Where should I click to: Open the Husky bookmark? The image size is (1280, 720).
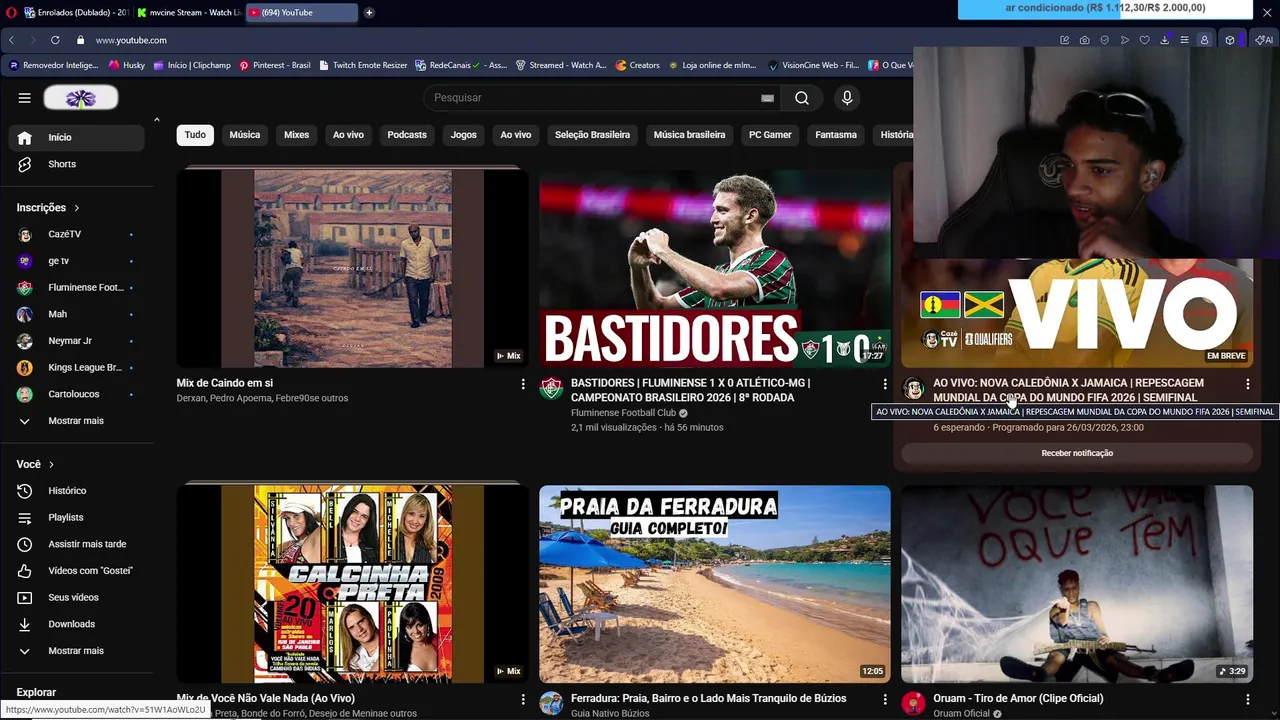(x=127, y=65)
